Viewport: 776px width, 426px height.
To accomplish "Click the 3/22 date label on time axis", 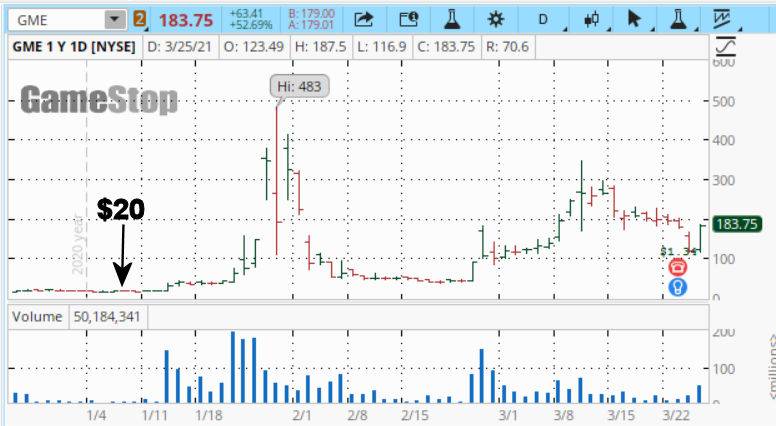I will (x=676, y=415).
